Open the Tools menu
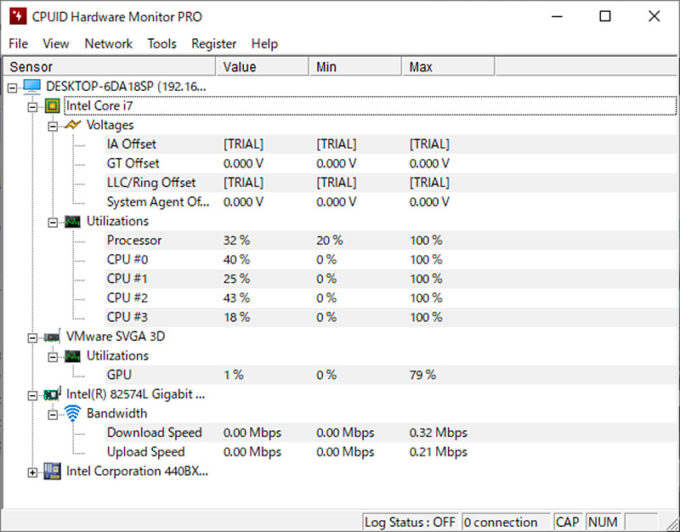The height and width of the screenshot is (532, 680). (x=161, y=44)
